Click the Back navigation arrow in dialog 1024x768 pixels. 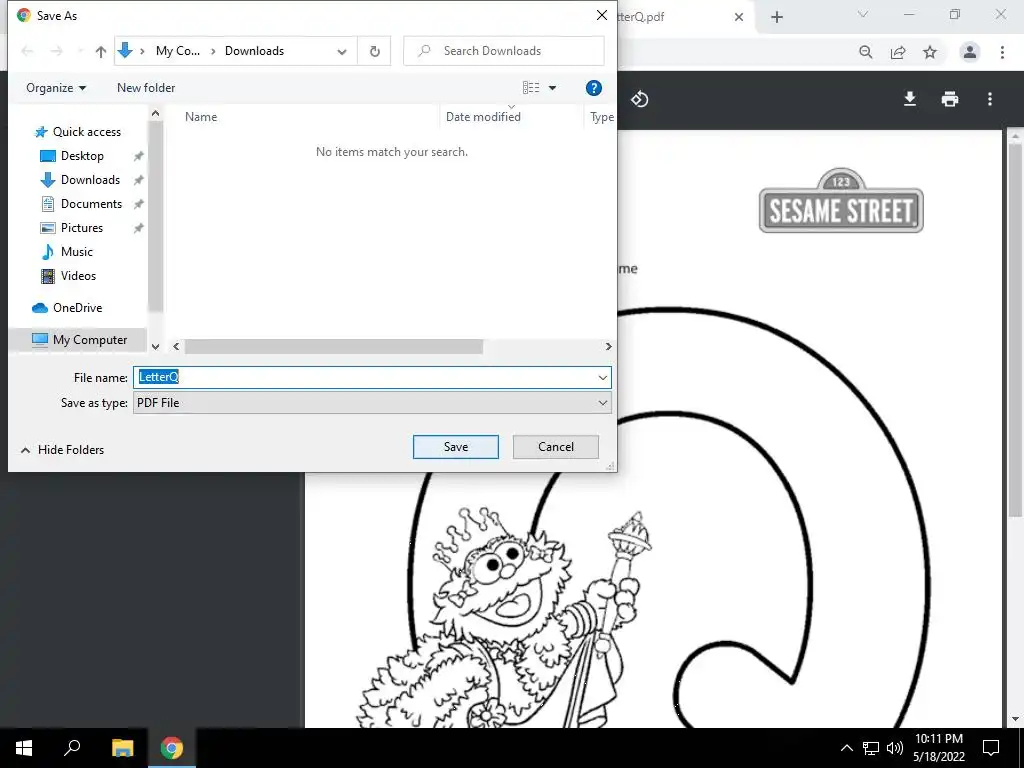click(27, 51)
